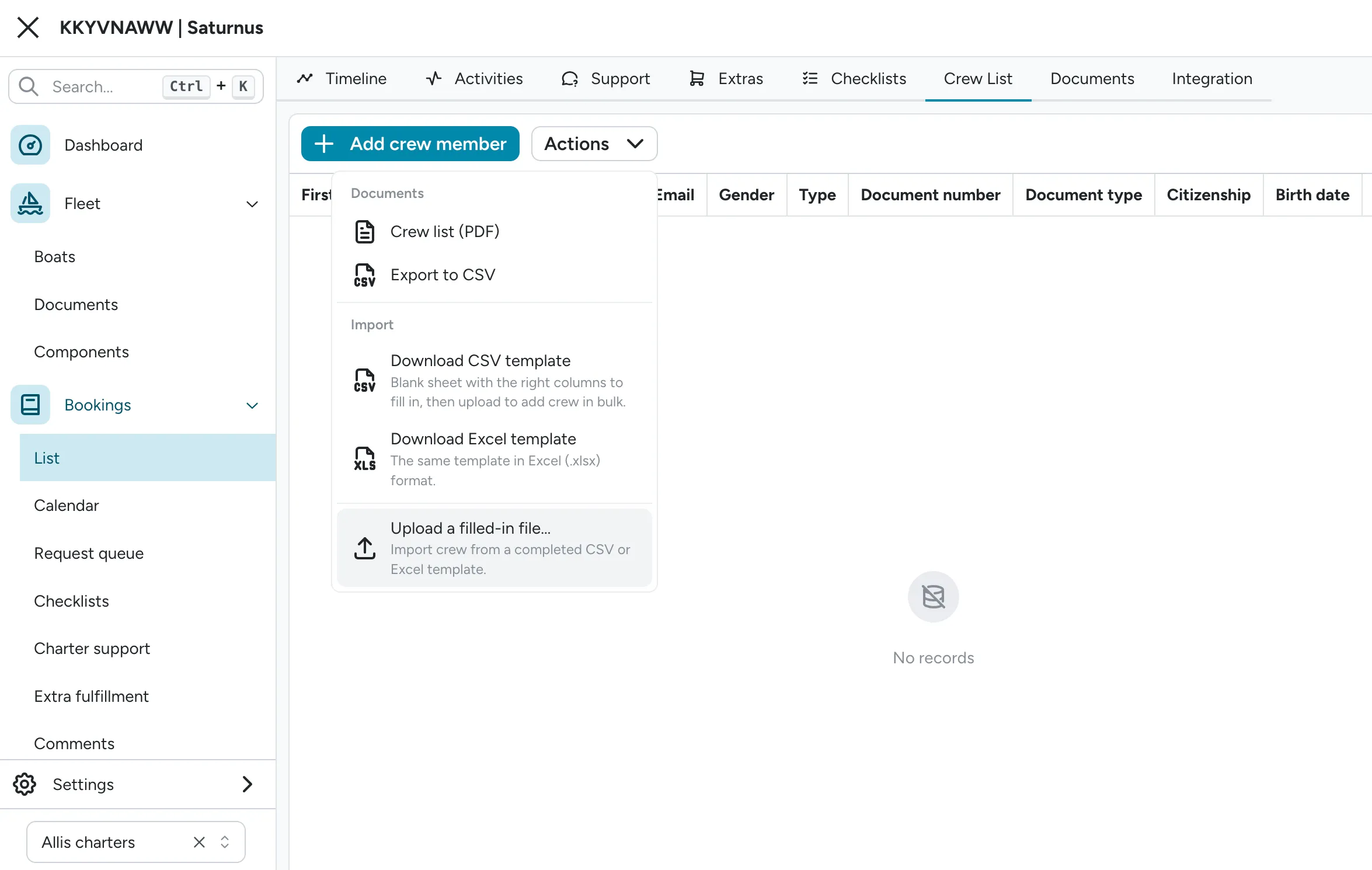The image size is (1372, 870).
Task: Click the Bookings book icon
Action: coord(30,405)
